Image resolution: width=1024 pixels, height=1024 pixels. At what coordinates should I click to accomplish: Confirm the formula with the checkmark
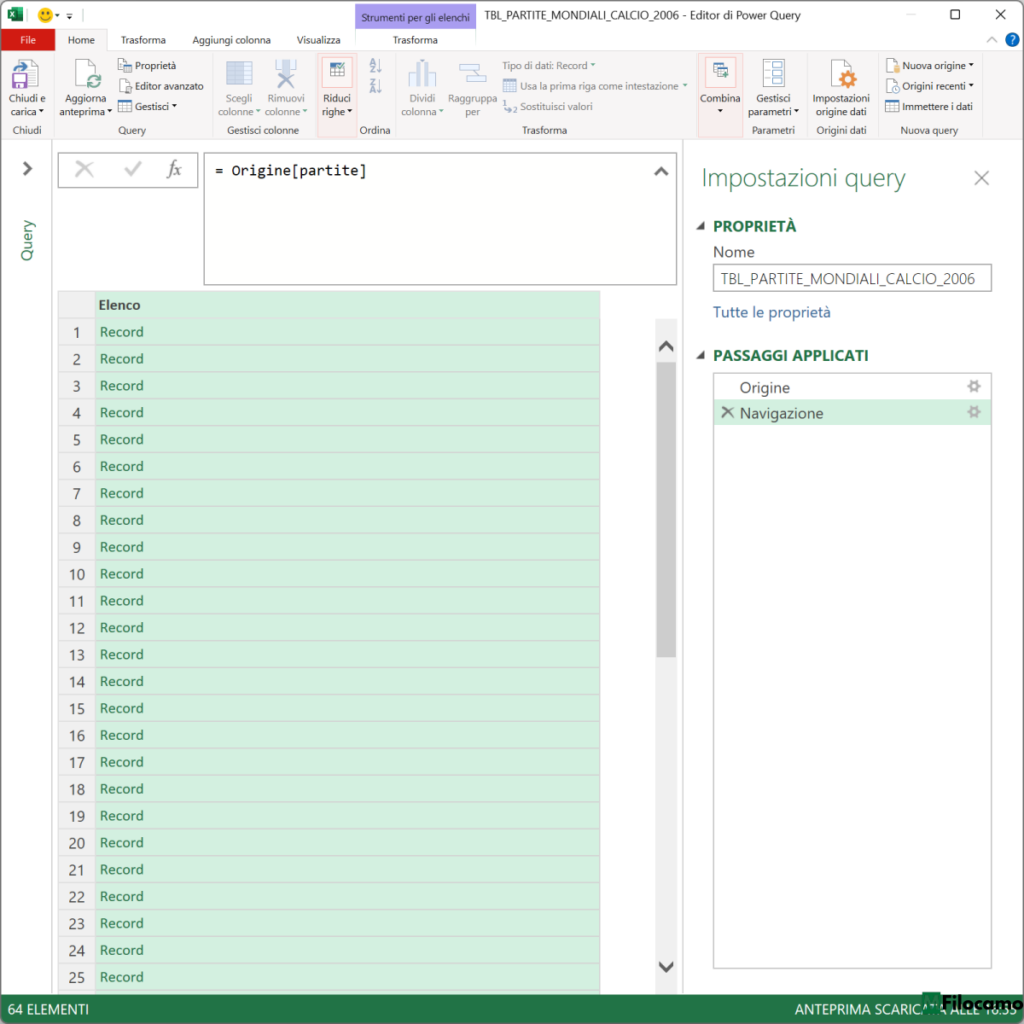[x=133, y=170]
